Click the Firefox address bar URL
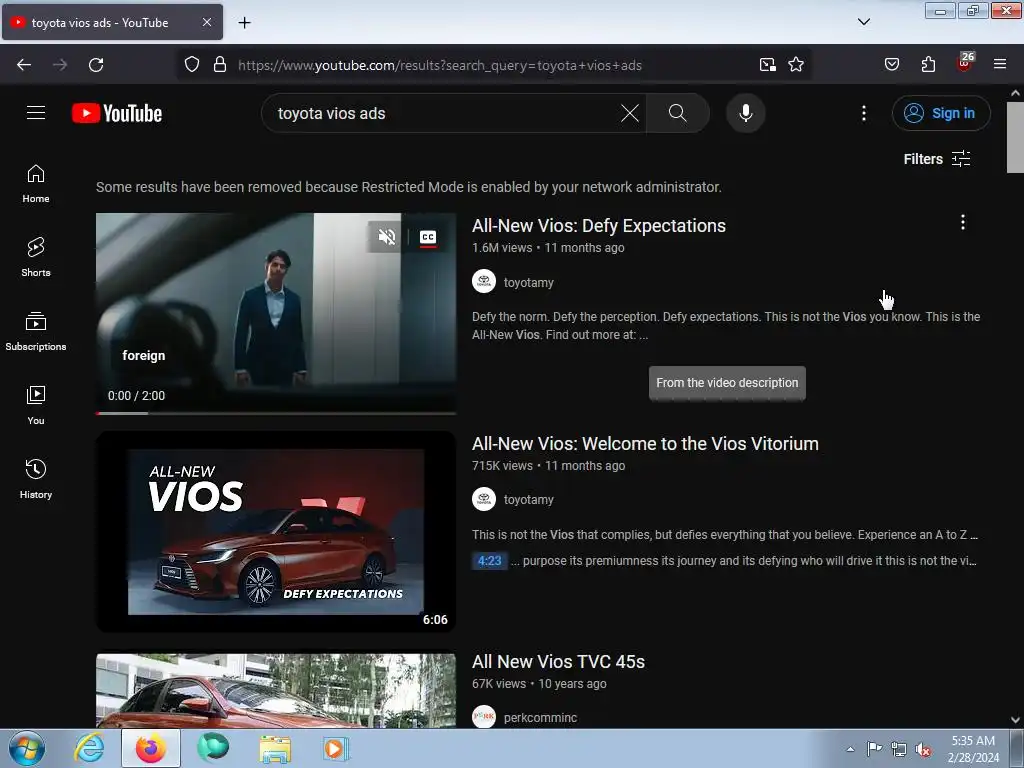The width and height of the screenshot is (1024, 768). point(440,65)
